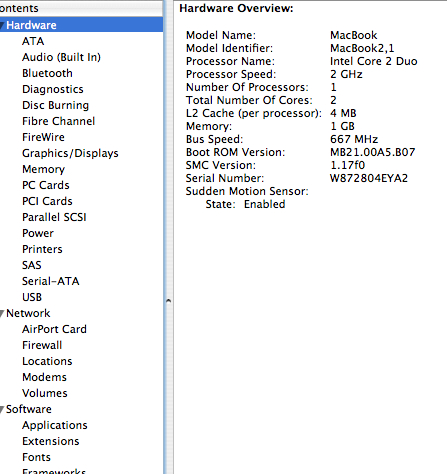Screen dimensions: 447x474
Task: Open Applications under Software
Action: tap(55, 425)
